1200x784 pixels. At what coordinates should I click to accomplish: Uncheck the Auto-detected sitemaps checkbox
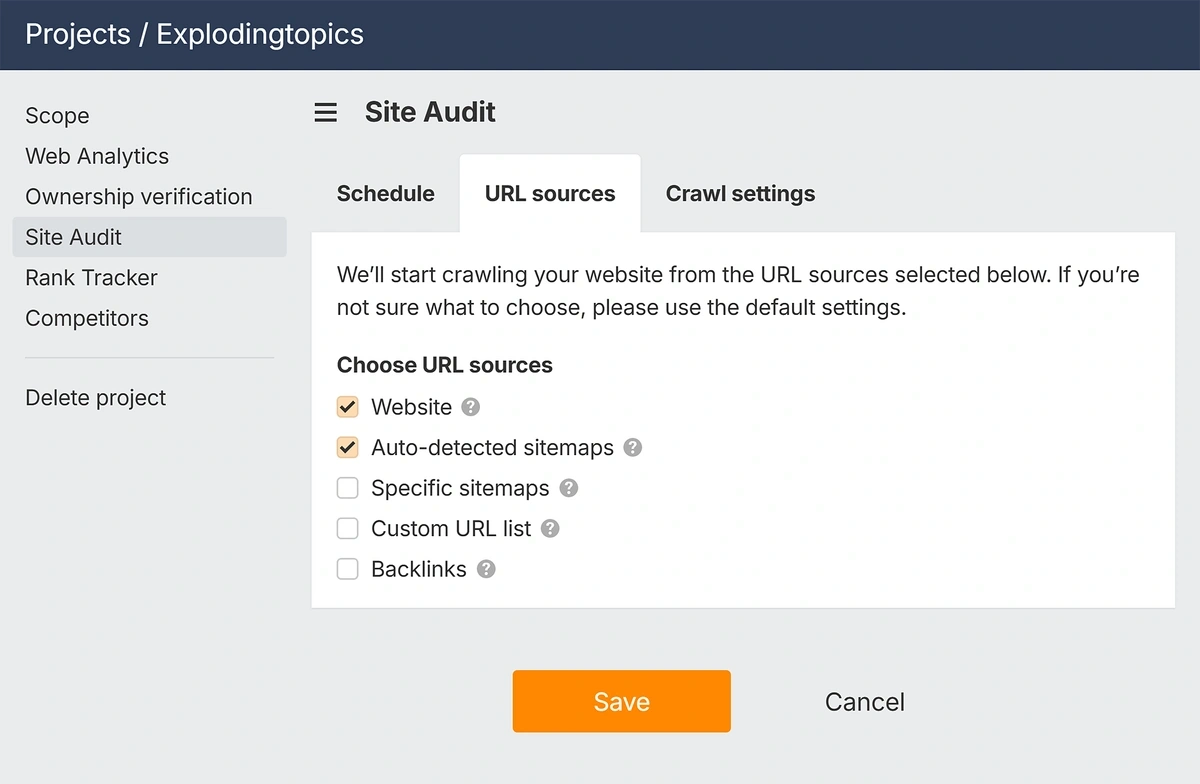[x=348, y=447]
